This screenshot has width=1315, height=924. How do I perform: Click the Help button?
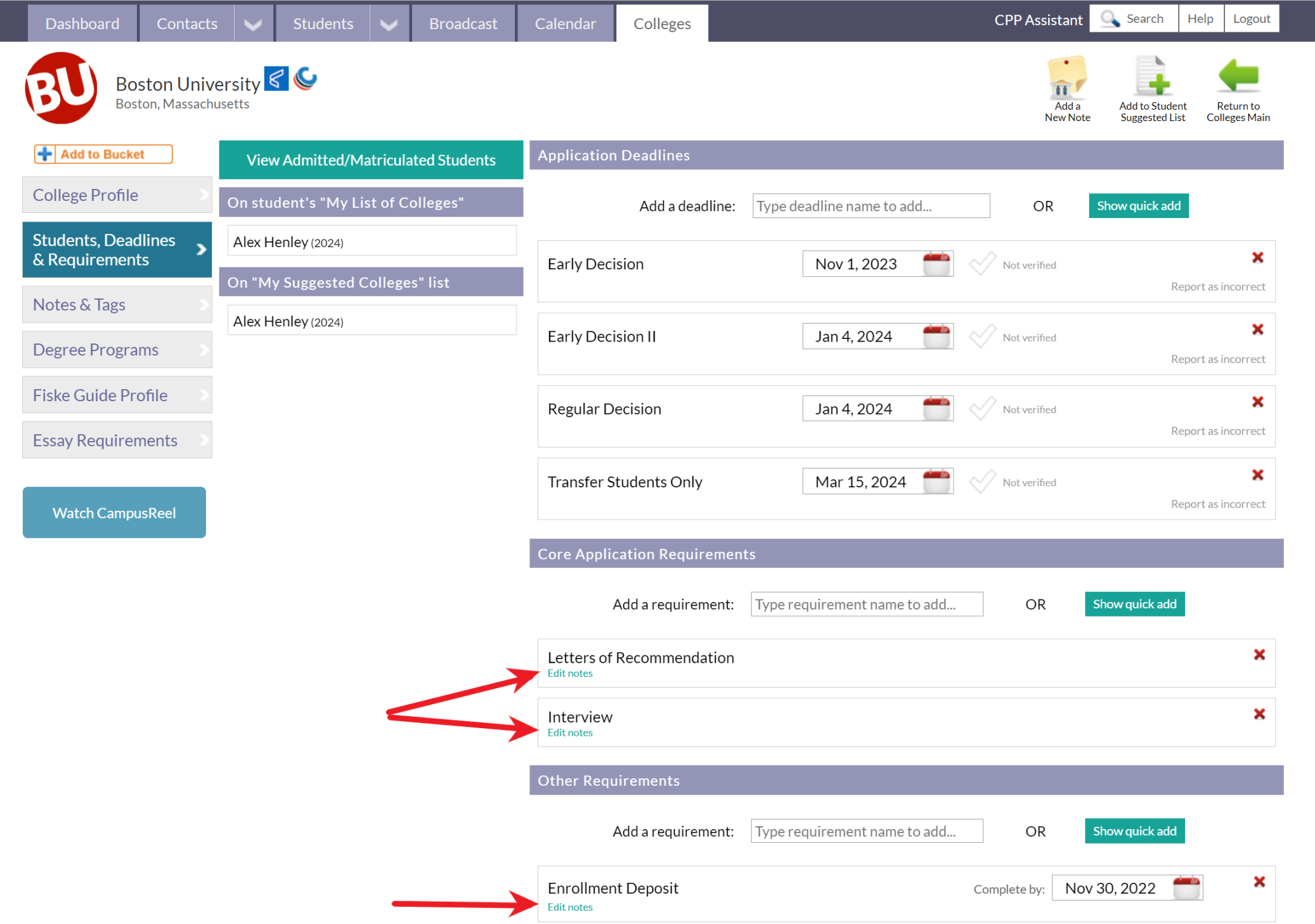point(1200,18)
